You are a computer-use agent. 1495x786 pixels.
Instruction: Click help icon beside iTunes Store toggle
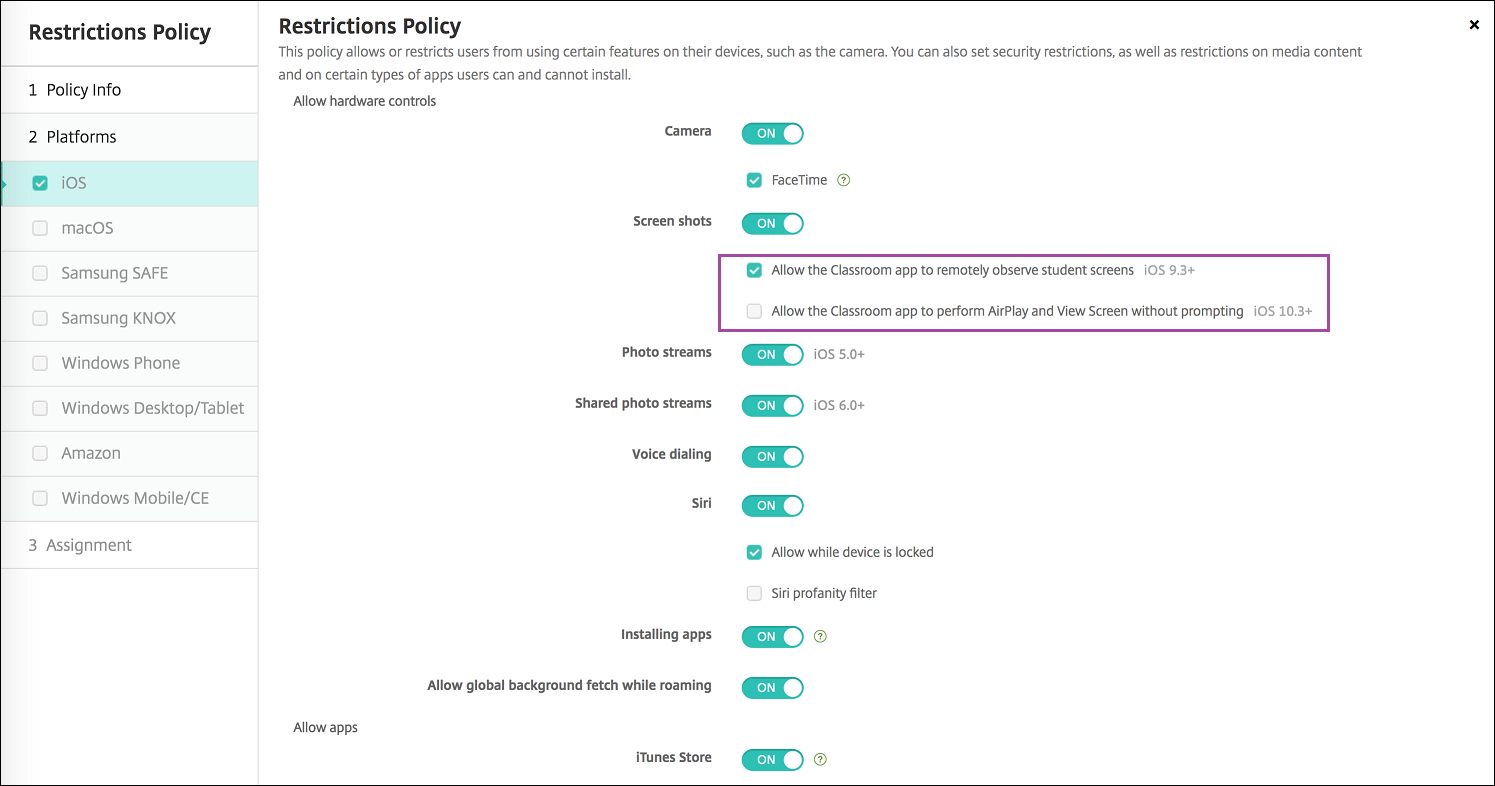tap(820, 759)
